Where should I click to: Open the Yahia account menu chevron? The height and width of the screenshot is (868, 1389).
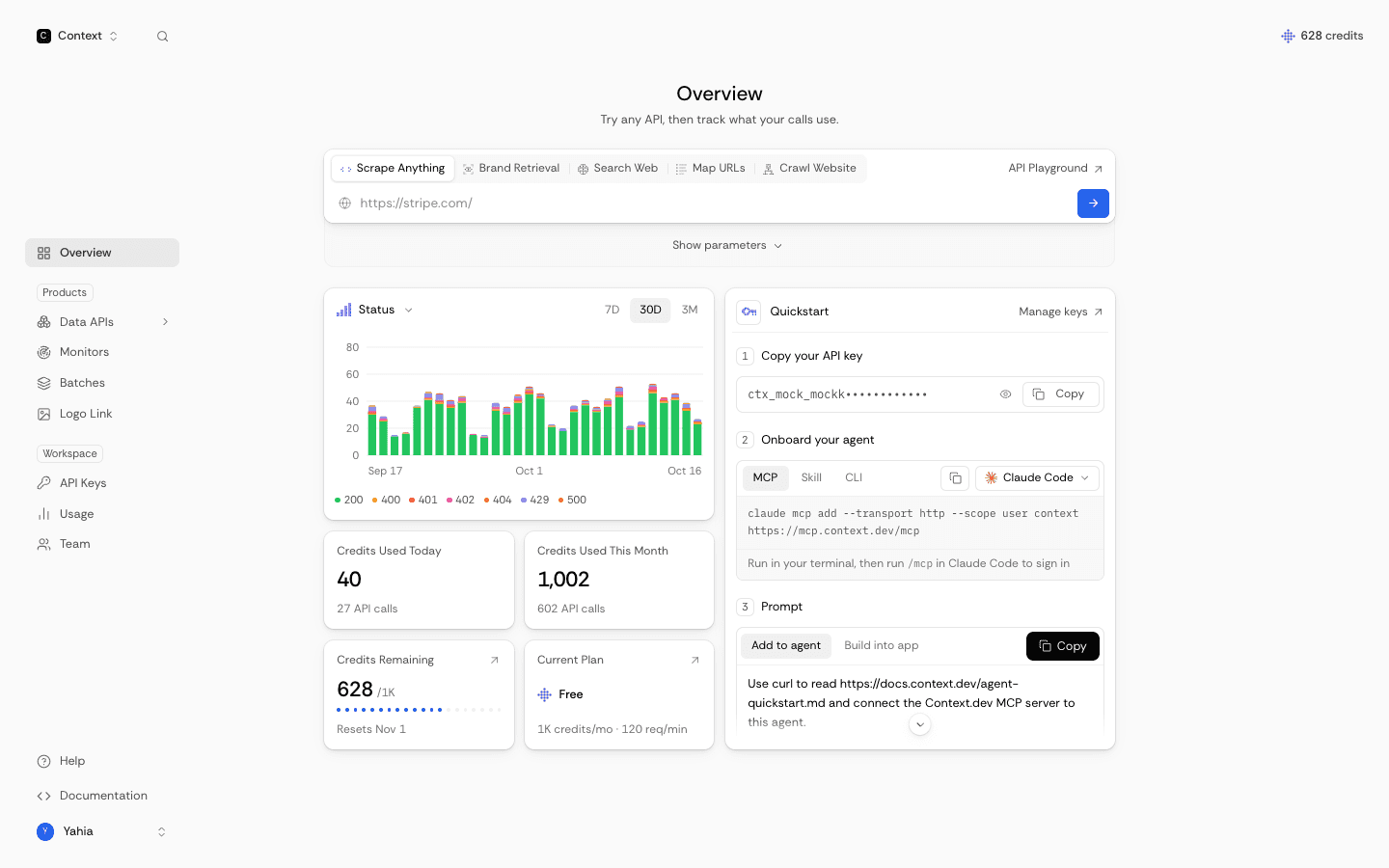tap(161, 831)
